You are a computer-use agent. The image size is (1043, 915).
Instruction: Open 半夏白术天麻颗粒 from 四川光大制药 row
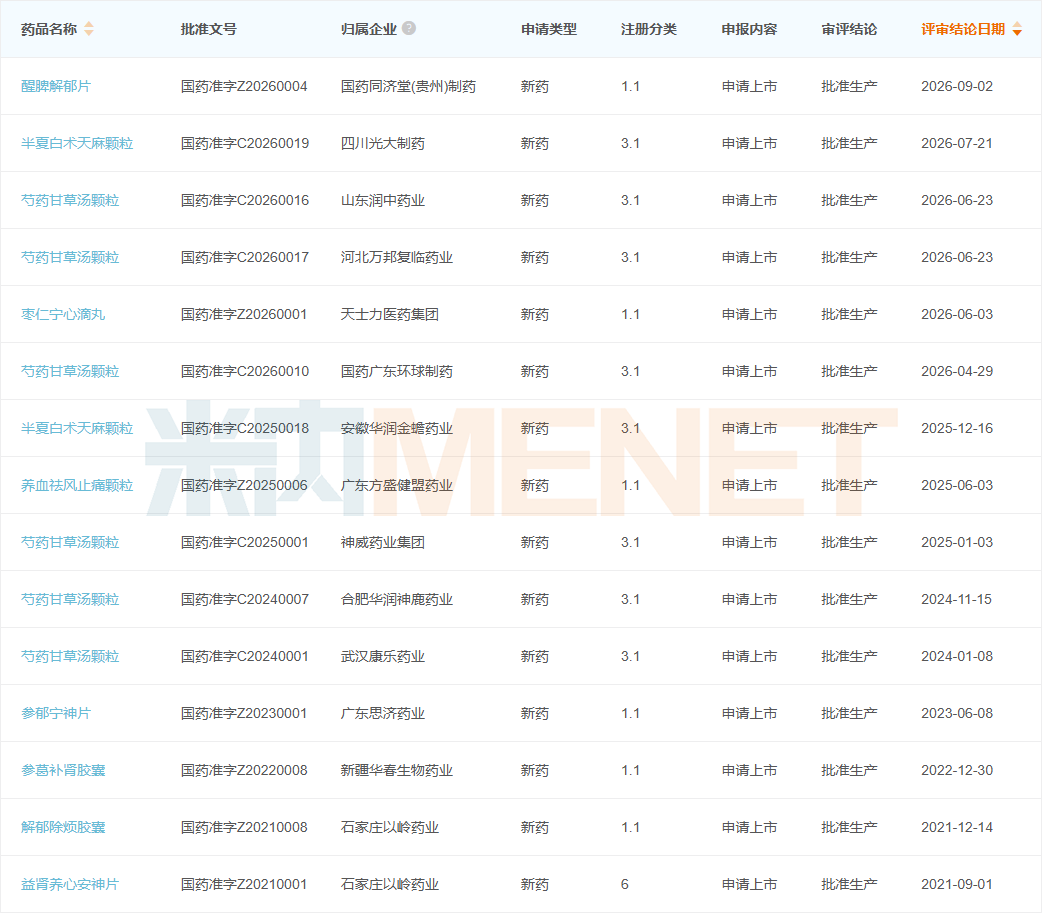tap(77, 144)
